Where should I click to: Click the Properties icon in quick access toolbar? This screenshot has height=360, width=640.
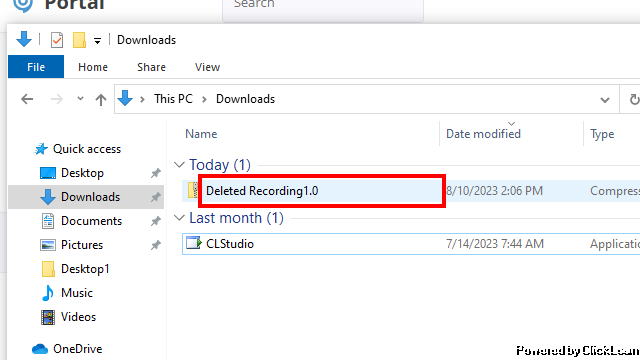[x=57, y=40]
